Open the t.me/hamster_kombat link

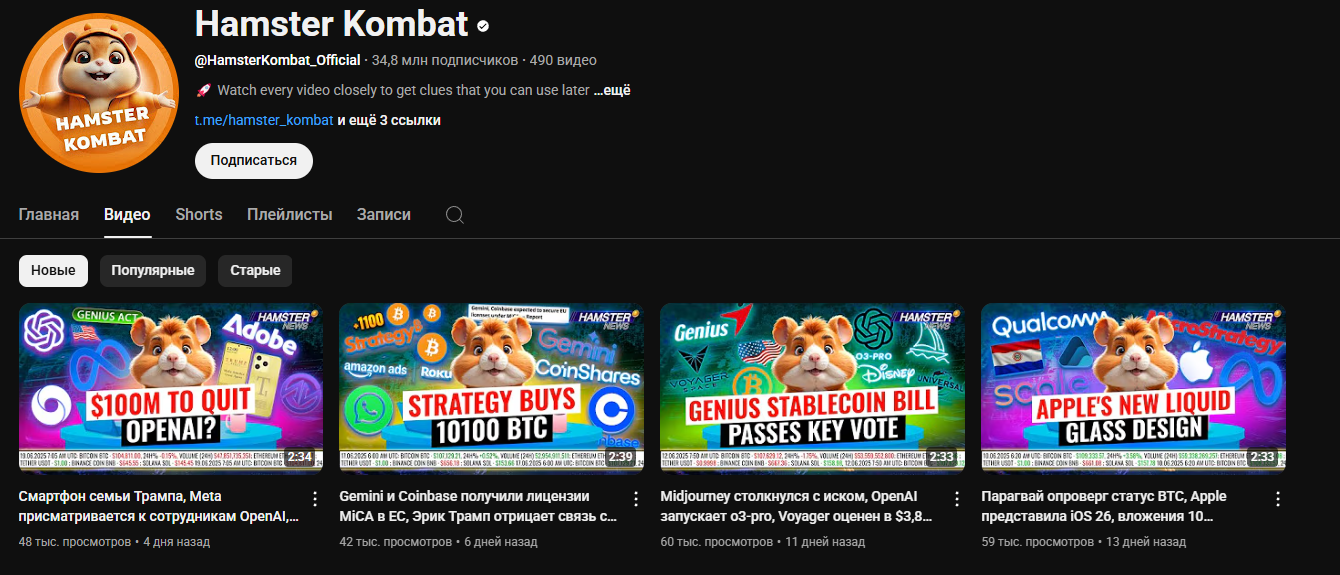pyautogui.click(x=264, y=120)
